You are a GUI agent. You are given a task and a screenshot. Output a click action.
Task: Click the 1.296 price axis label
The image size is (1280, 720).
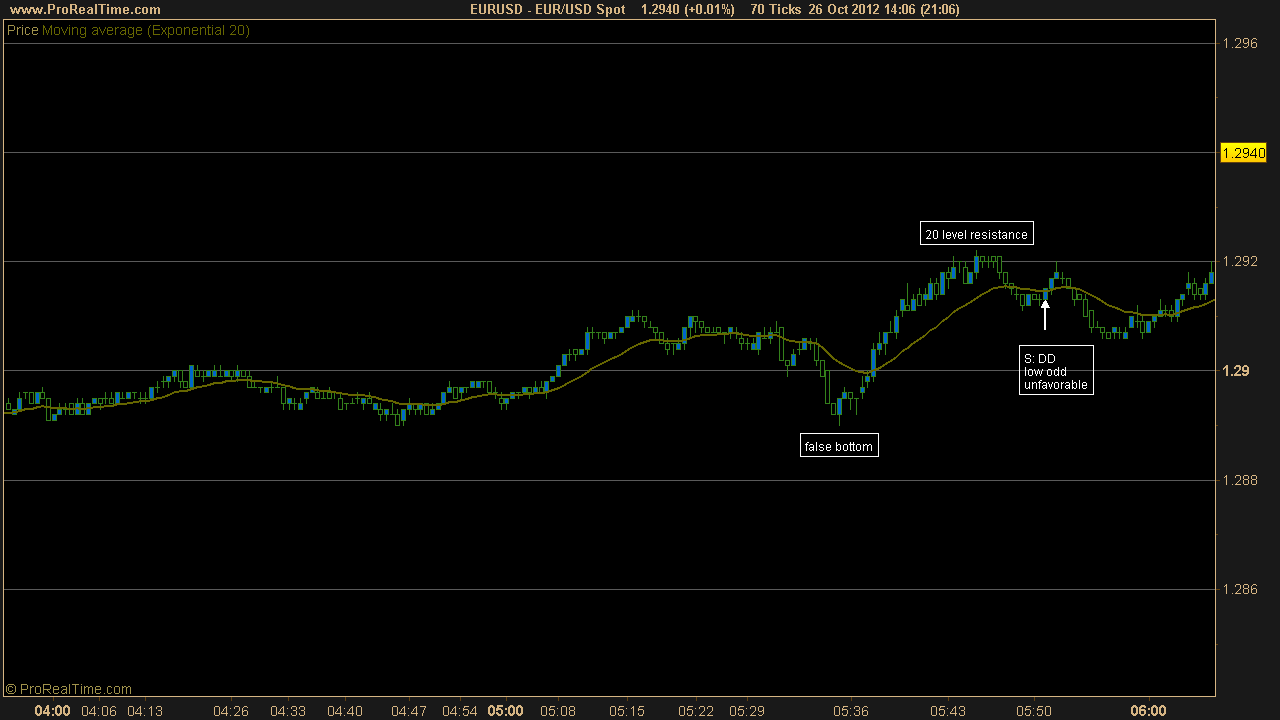pyautogui.click(x=1240, y=43)
